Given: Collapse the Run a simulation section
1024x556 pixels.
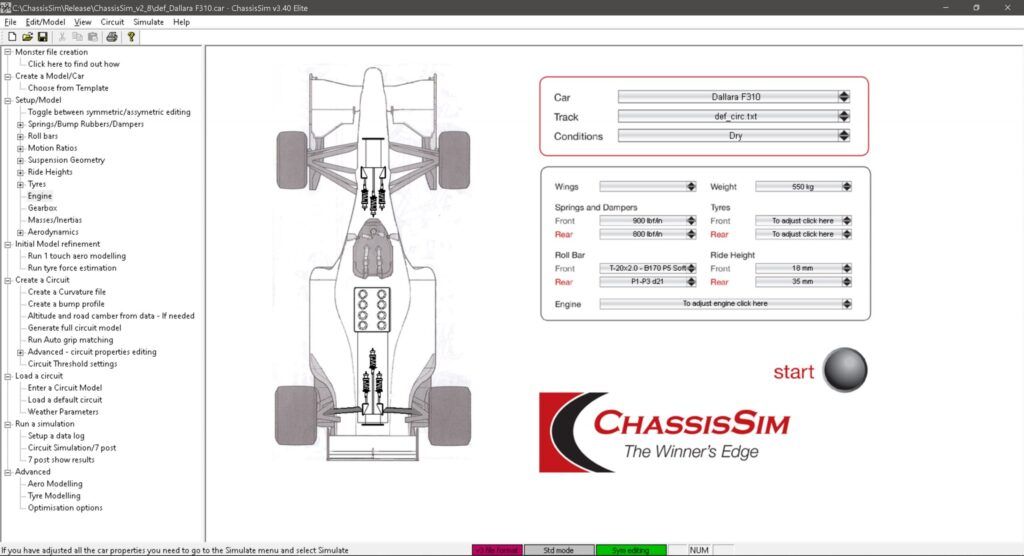Looking at the screenshot, I should click(x=8, y=424).
